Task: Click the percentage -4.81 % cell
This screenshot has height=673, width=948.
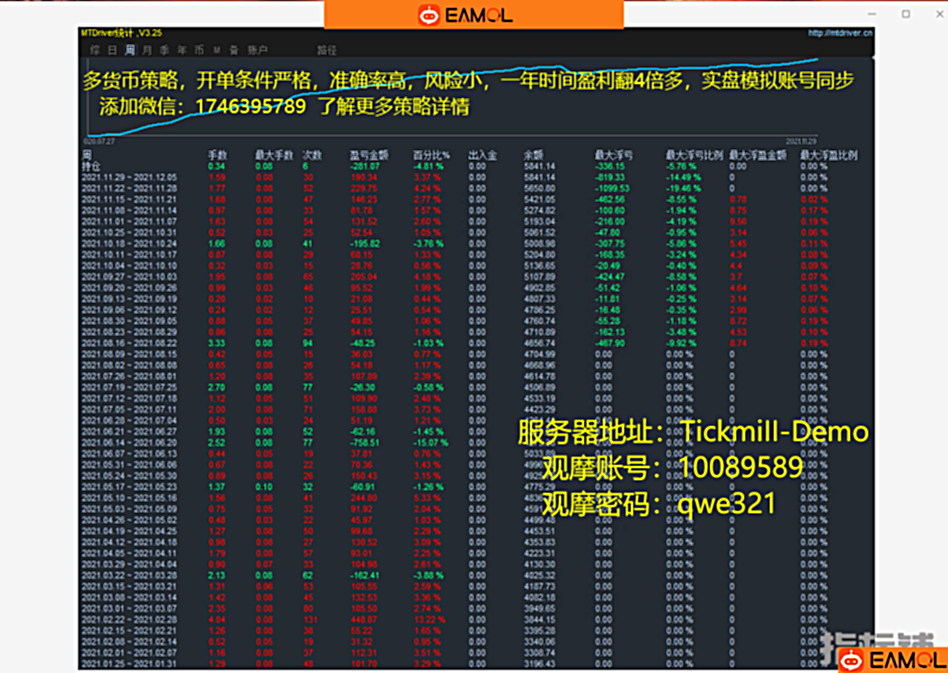Action: pos(429,166)
